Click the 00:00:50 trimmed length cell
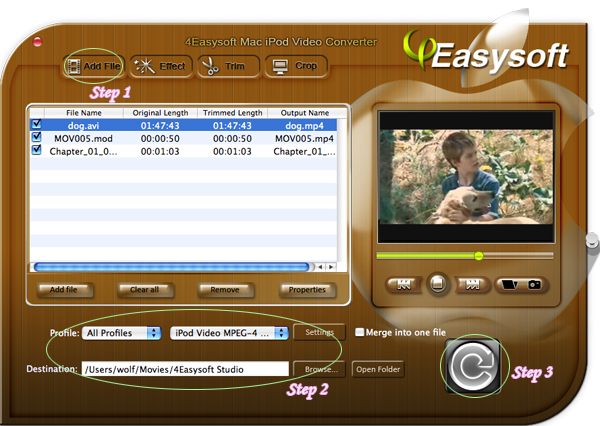Screen dimensions: 600x426 coord(232,139)
